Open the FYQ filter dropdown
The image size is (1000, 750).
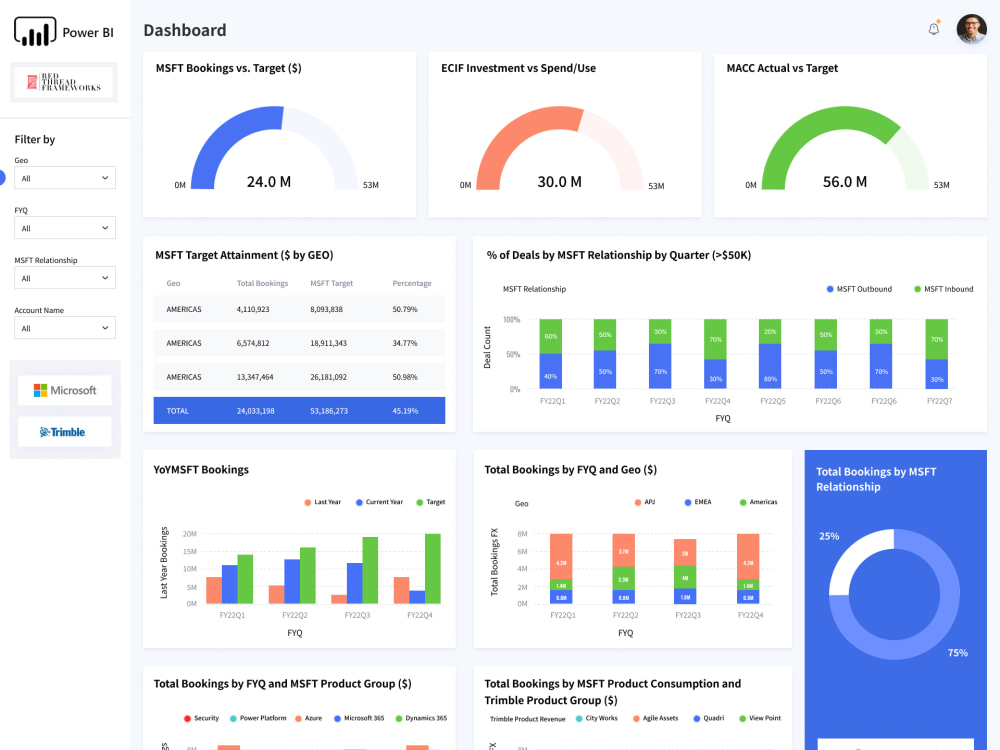point(65,228)
